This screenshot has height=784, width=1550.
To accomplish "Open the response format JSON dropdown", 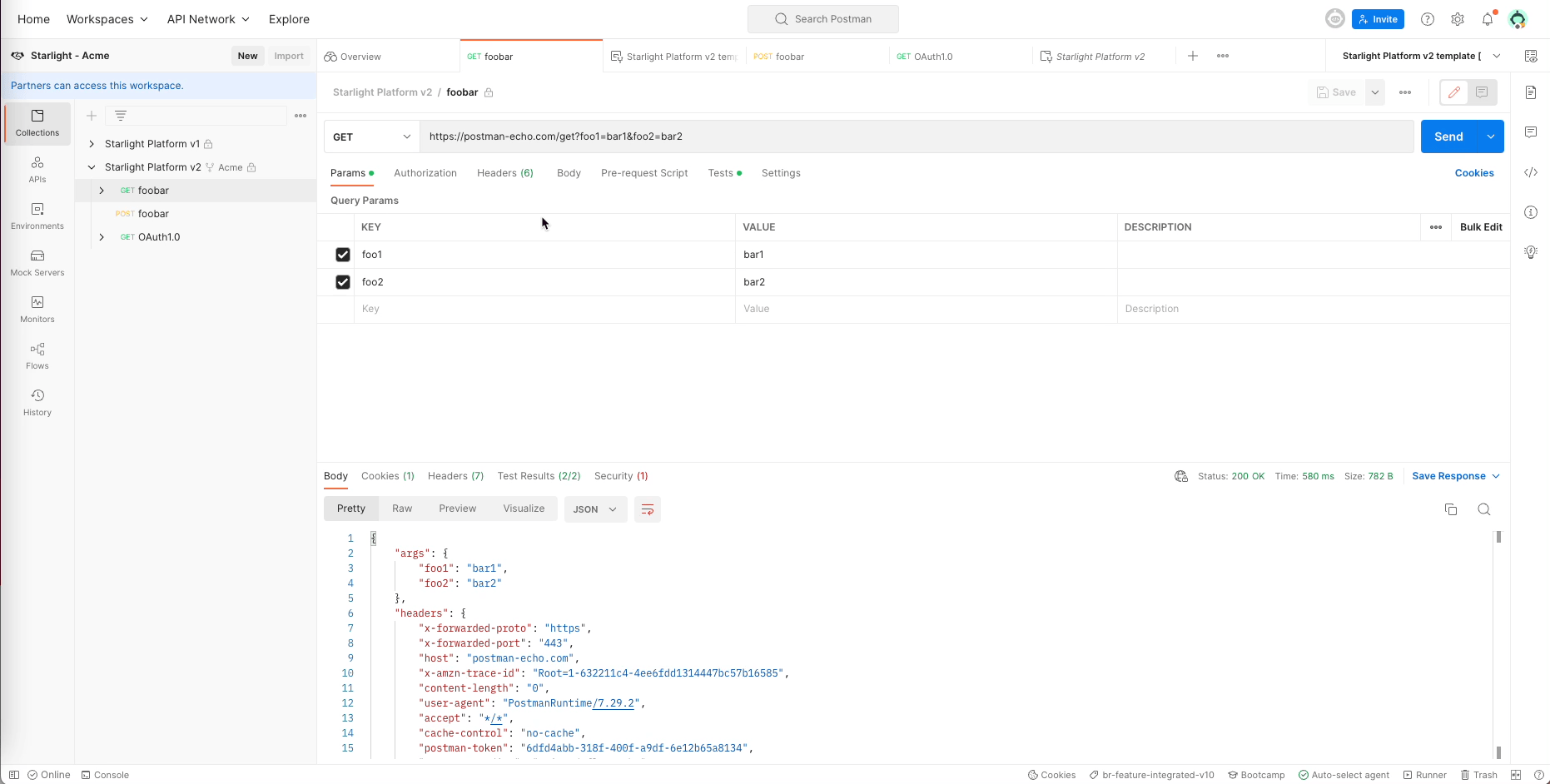I will click(595, 509).
